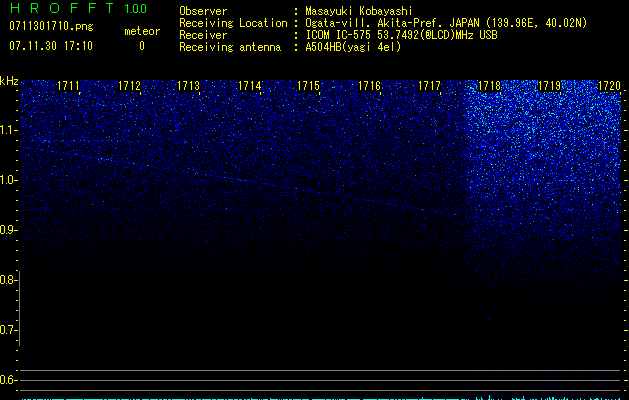
Task: Click the 1714 time marker
Action: click(x=250, y=85)
